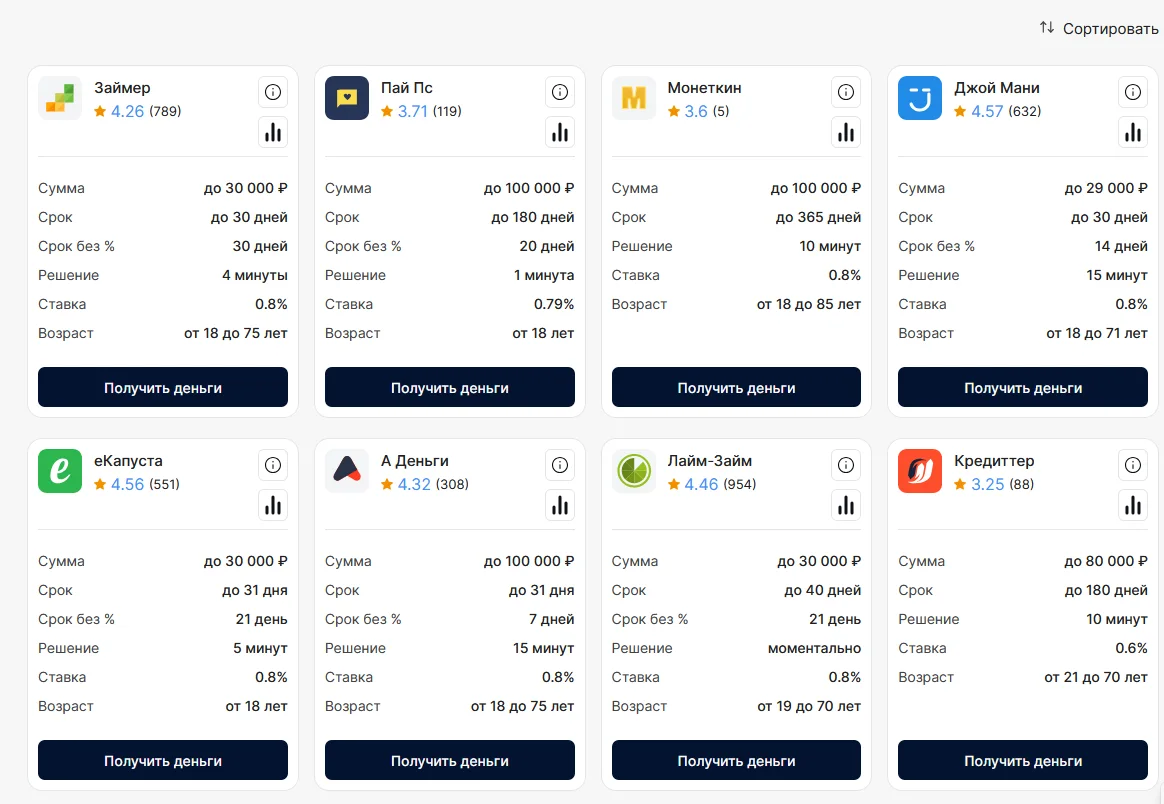
Task: Open info icon on Лайм-Займ card
Action: click(846, 465)
